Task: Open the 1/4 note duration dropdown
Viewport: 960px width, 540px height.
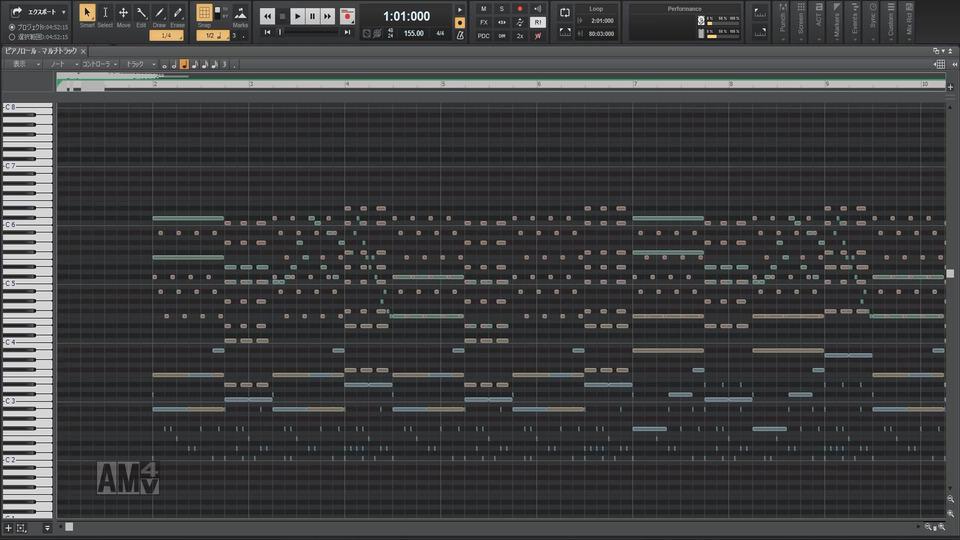Action: [x=166, y=35]
